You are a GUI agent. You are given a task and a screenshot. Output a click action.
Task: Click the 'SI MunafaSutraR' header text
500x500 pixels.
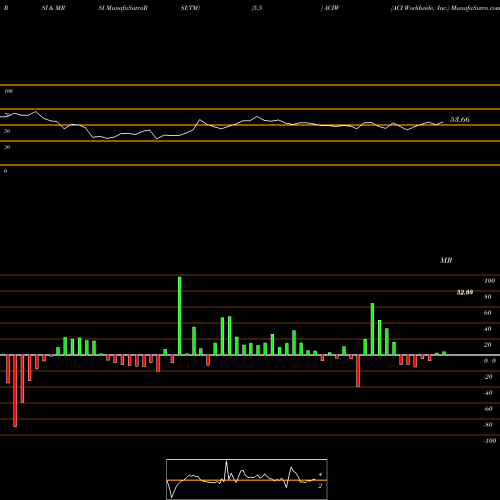pos(123,8)
